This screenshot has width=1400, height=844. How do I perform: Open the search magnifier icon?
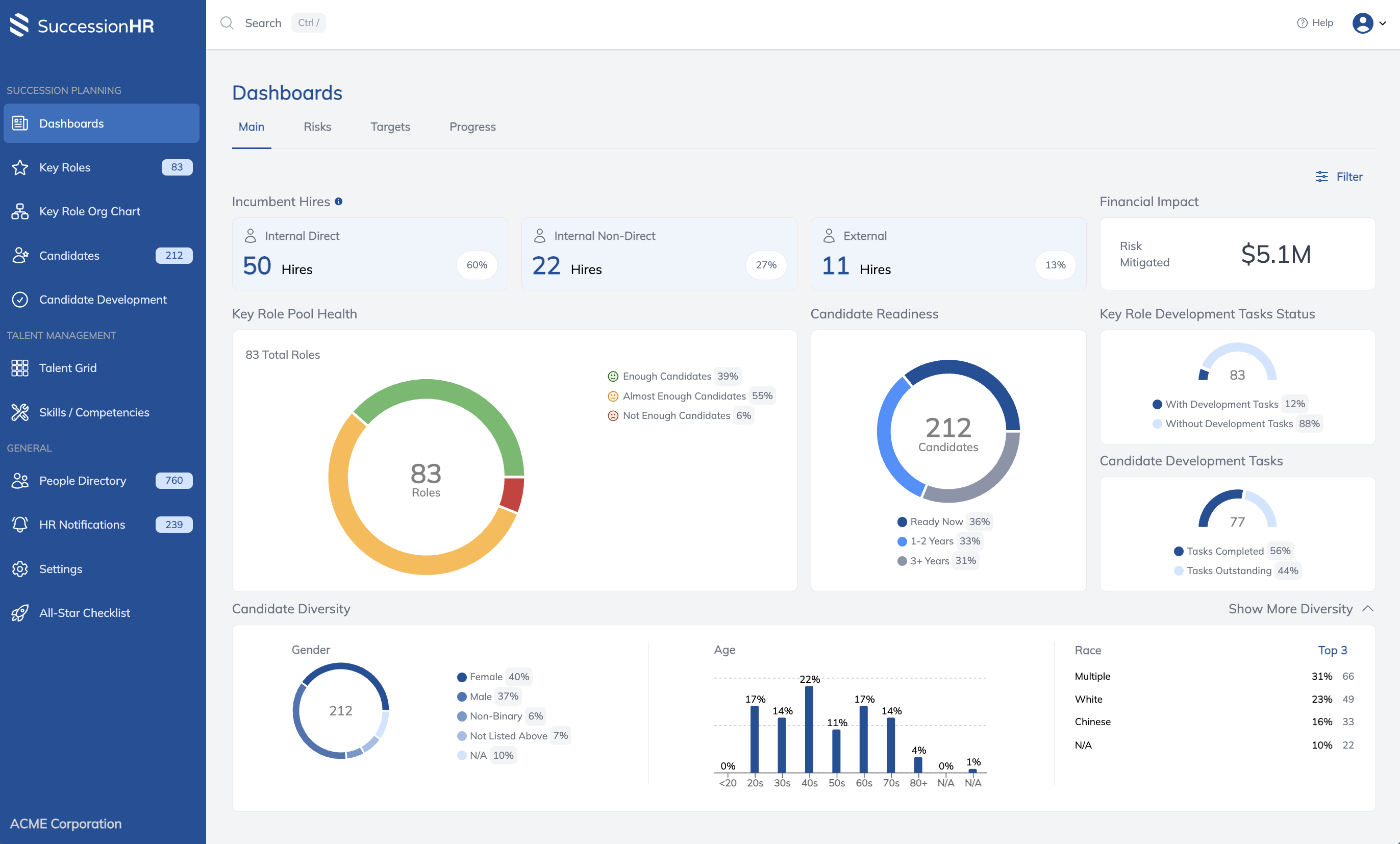point(227,23)
